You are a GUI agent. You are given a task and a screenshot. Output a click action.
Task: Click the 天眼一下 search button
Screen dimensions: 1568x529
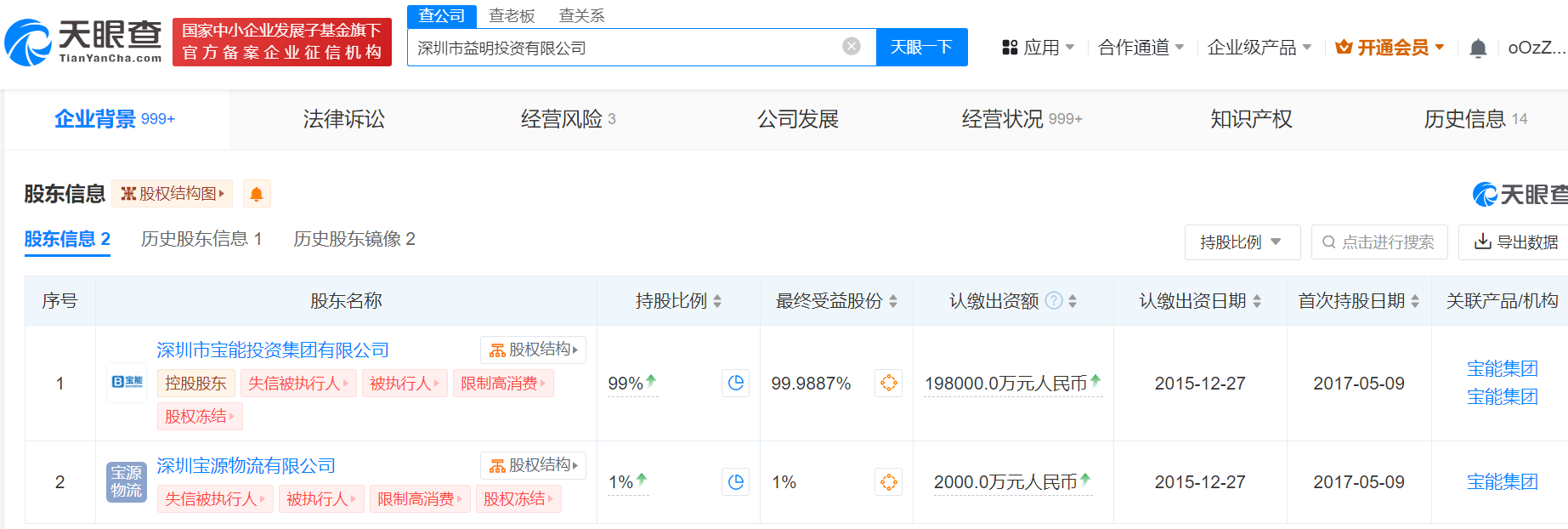tap(921, 47)
